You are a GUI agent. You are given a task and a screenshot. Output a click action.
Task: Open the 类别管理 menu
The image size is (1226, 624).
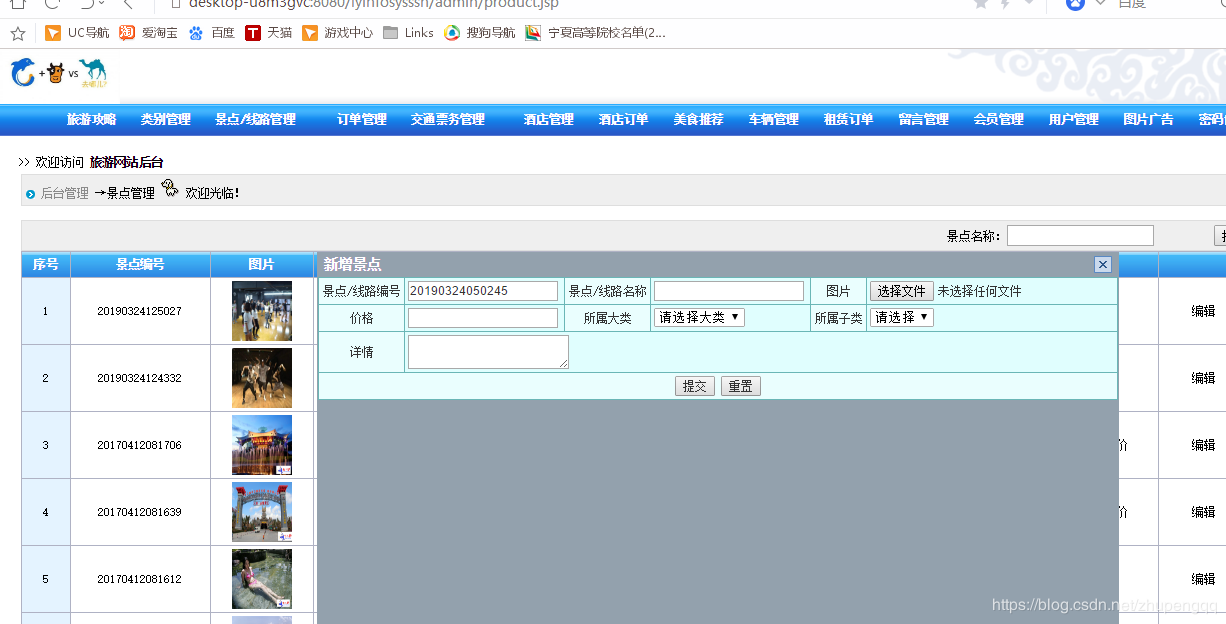coord(165,119)
